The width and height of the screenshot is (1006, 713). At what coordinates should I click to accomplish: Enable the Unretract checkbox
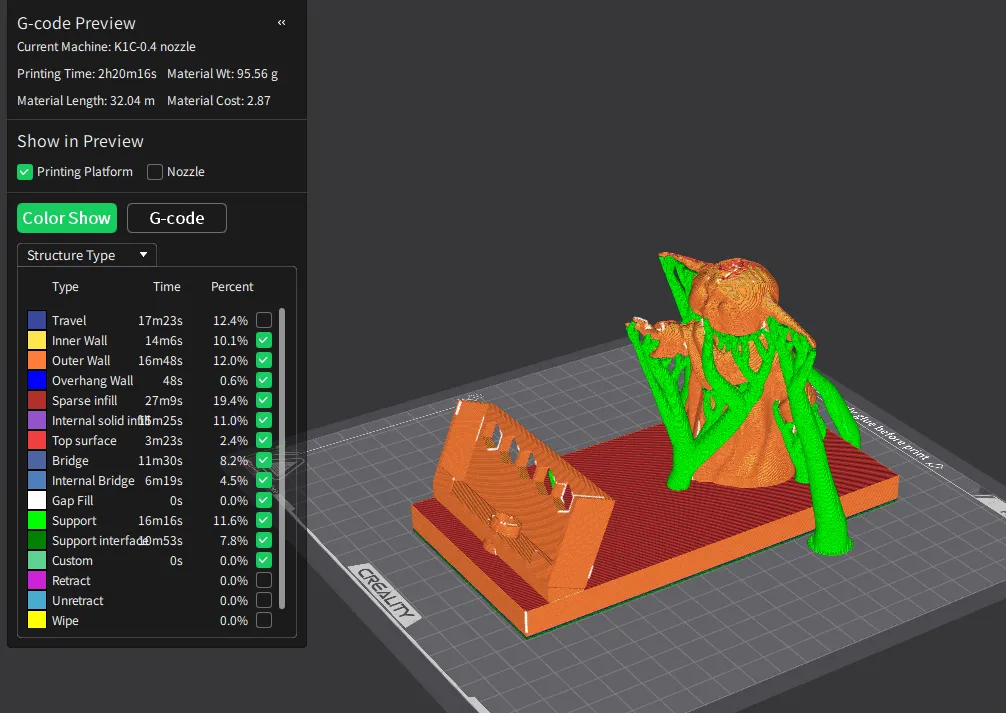[264, 600]
